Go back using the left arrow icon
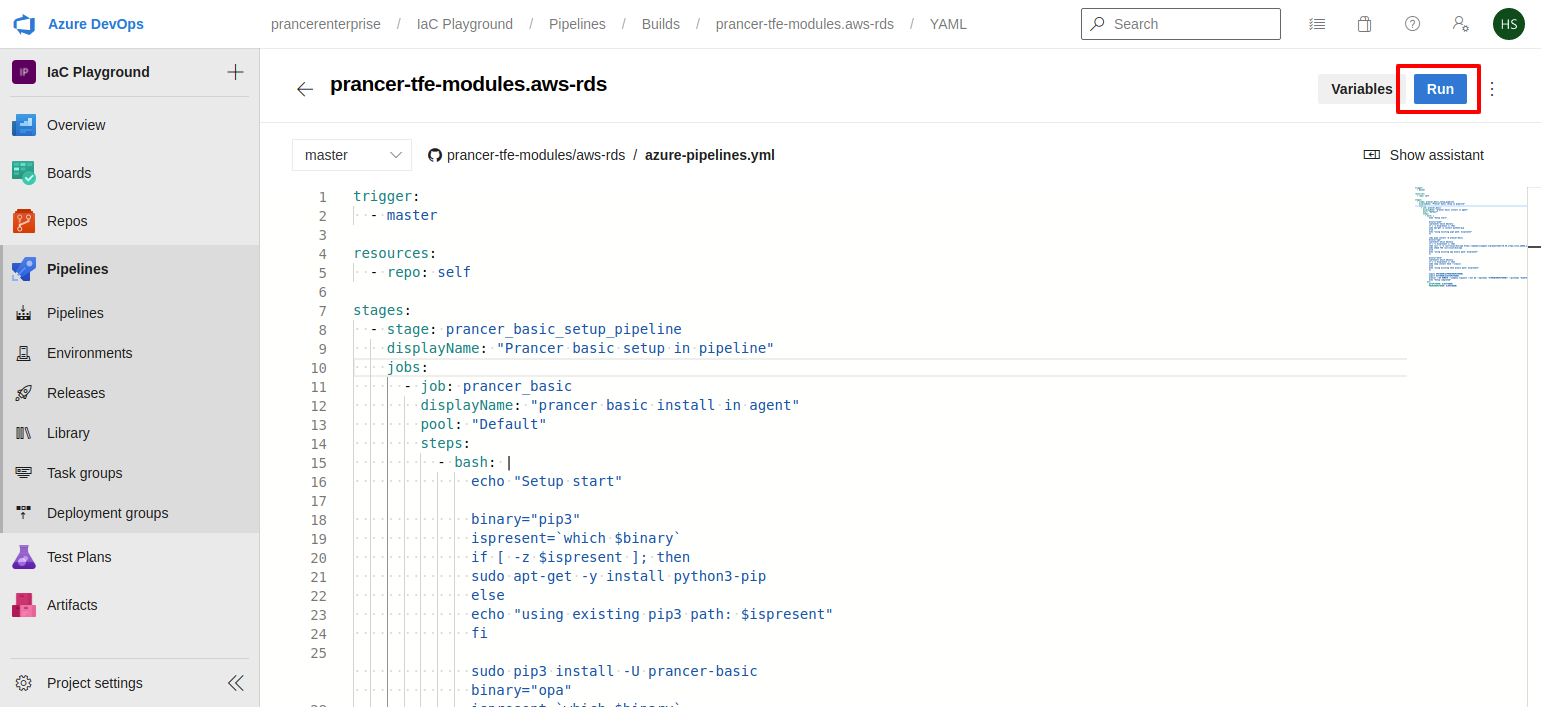The image size is (1541, 707). click(x=305, y=89)
